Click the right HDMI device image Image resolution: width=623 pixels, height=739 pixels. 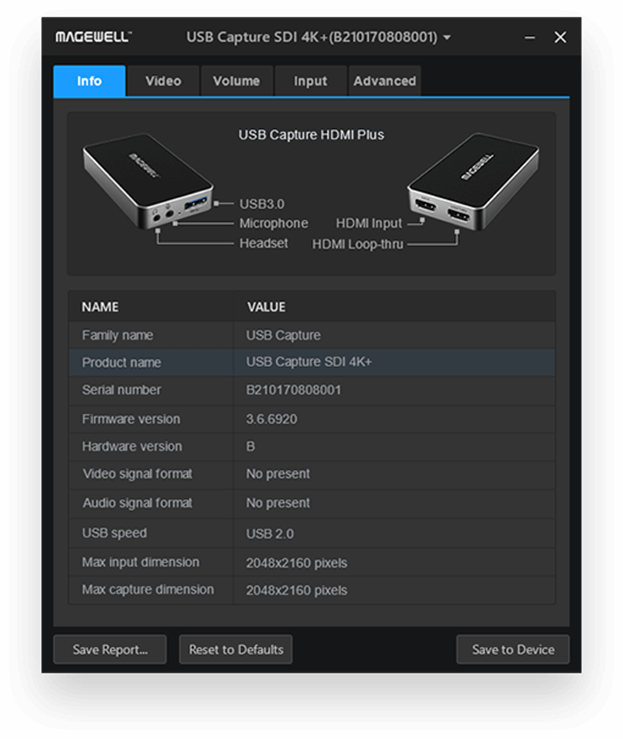[474, 182]
